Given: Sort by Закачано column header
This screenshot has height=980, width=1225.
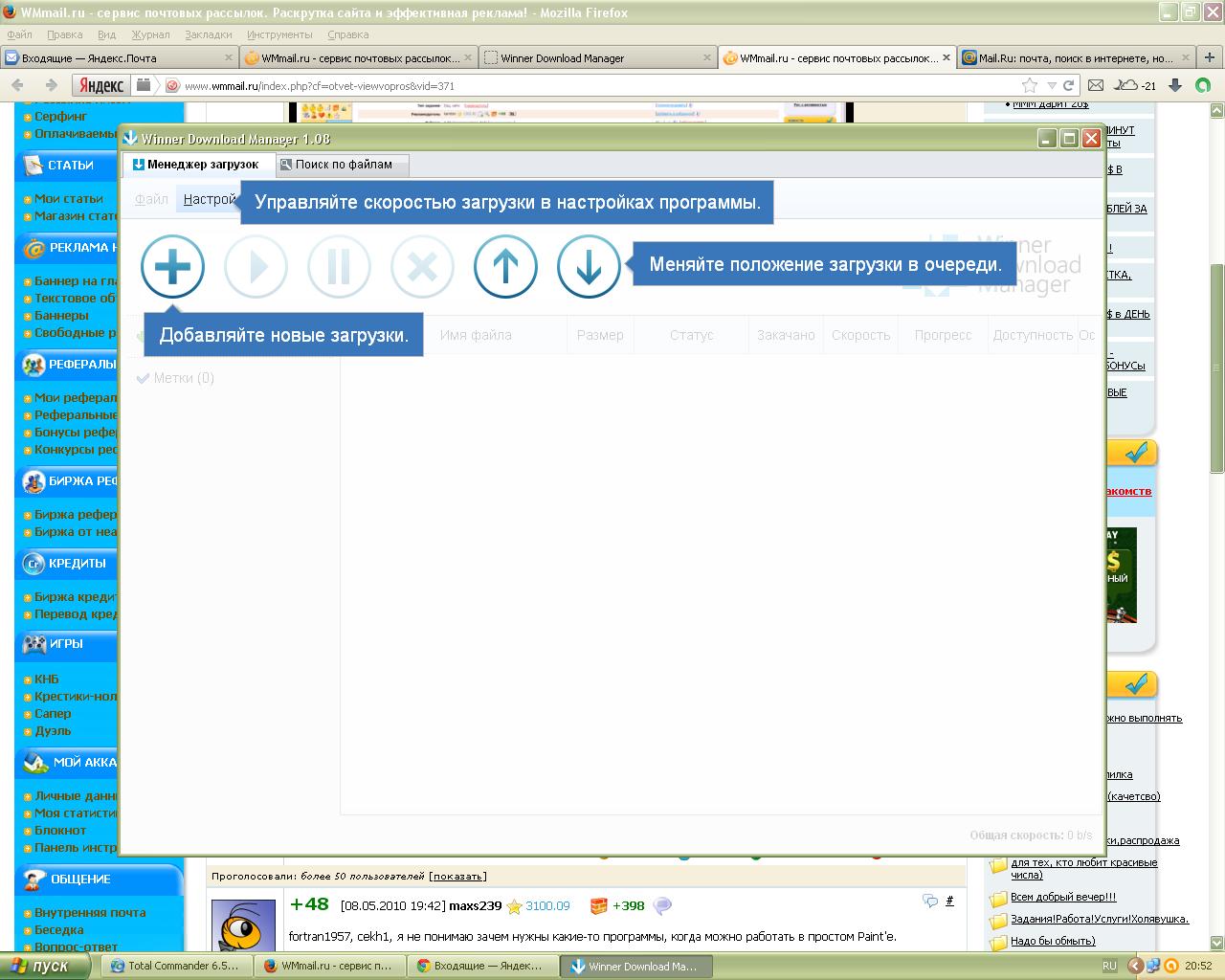Looking at the screenshot, I should coord(786,335).
